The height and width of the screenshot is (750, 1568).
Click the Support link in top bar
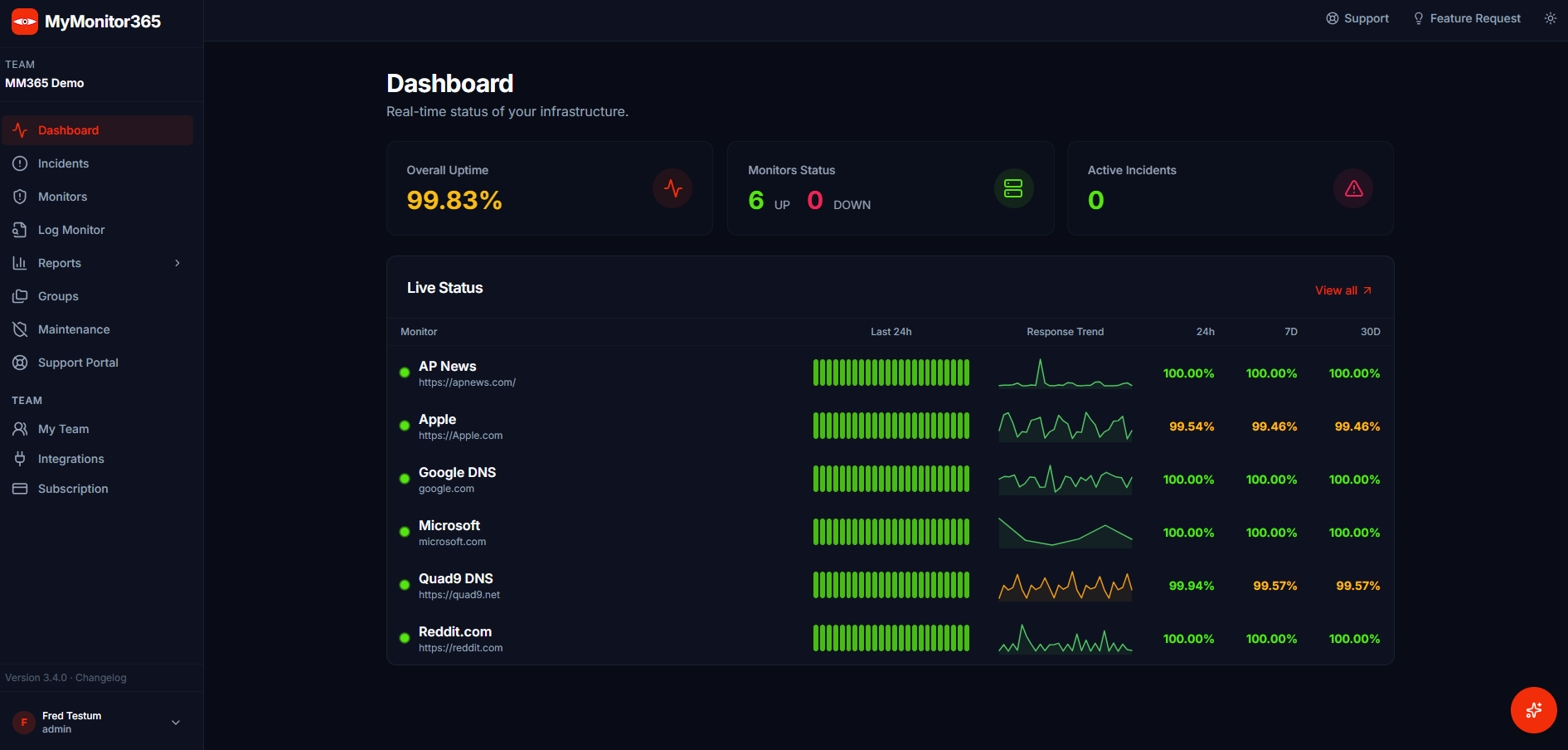pos(1357,18)
